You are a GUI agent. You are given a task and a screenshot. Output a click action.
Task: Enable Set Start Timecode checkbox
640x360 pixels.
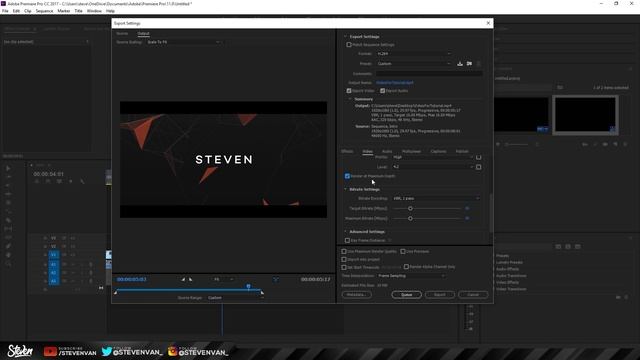tap(344, 267)
